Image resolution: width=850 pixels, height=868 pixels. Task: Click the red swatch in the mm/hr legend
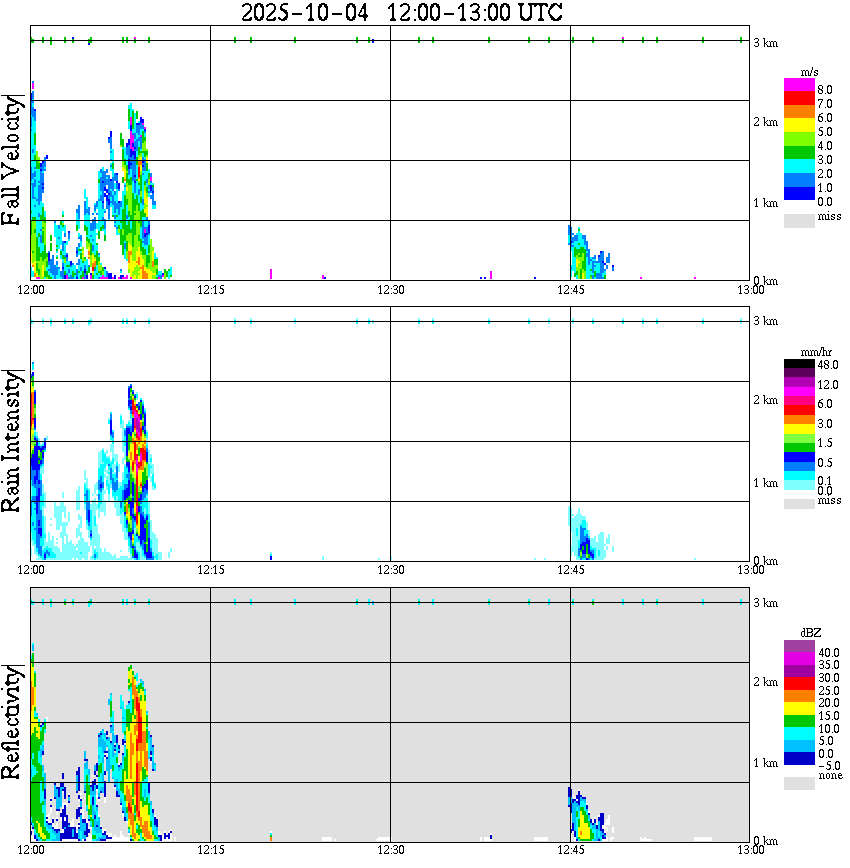click(799, 410)
